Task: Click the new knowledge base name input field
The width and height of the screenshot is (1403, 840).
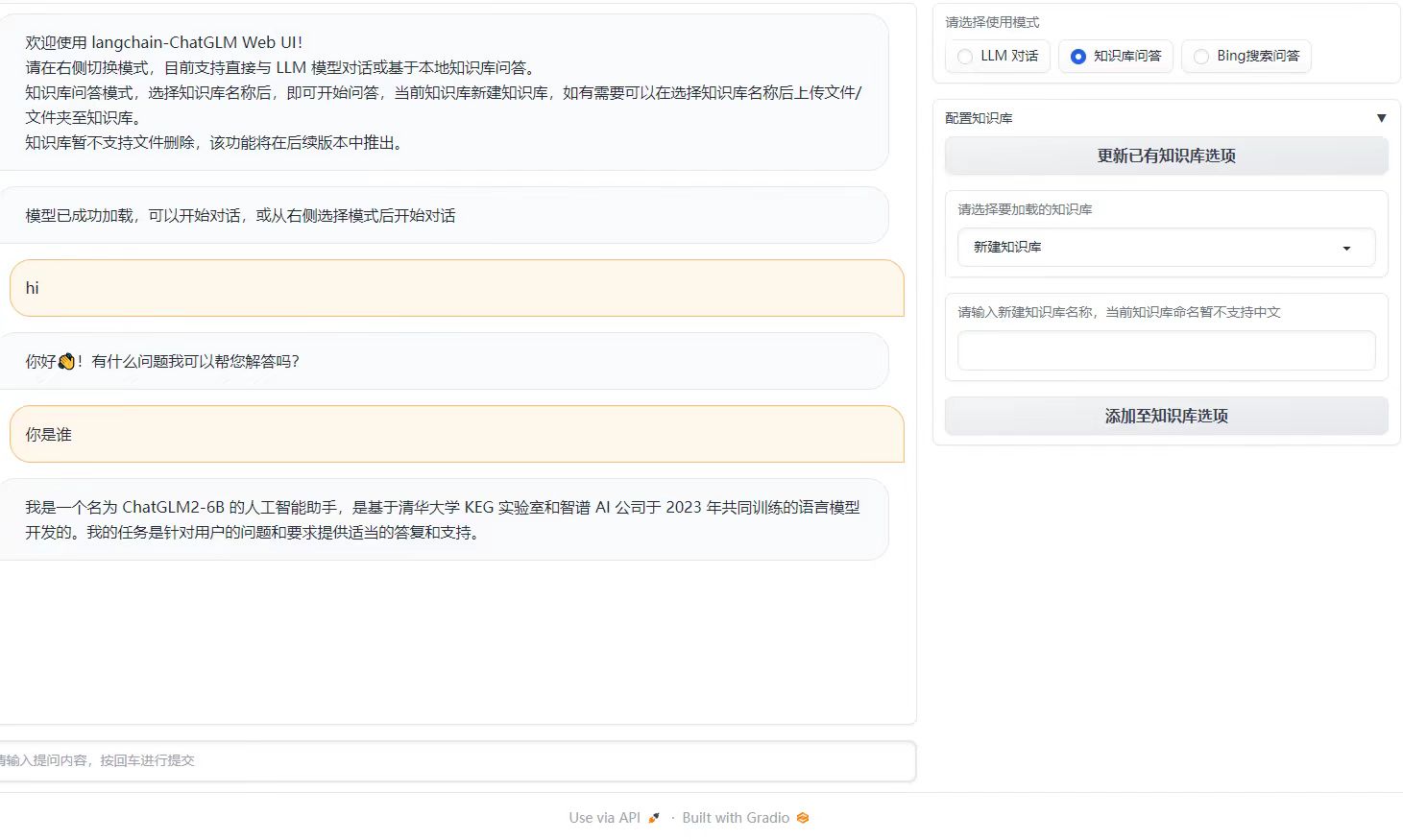Action: (x=1167, y=350)
